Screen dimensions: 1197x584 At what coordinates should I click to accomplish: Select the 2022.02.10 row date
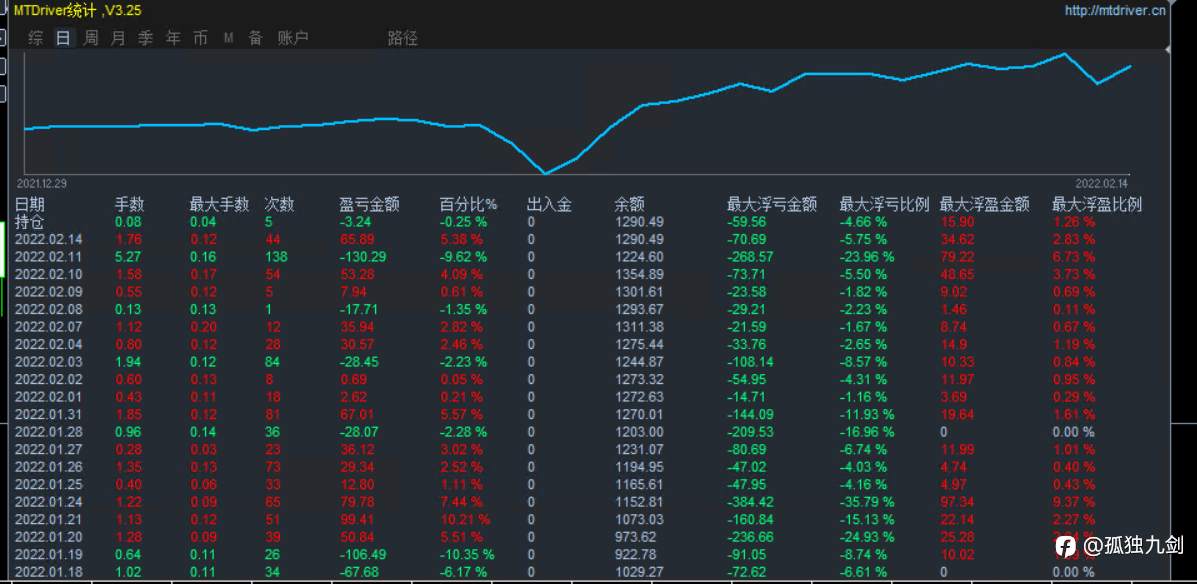pos(47,274)
